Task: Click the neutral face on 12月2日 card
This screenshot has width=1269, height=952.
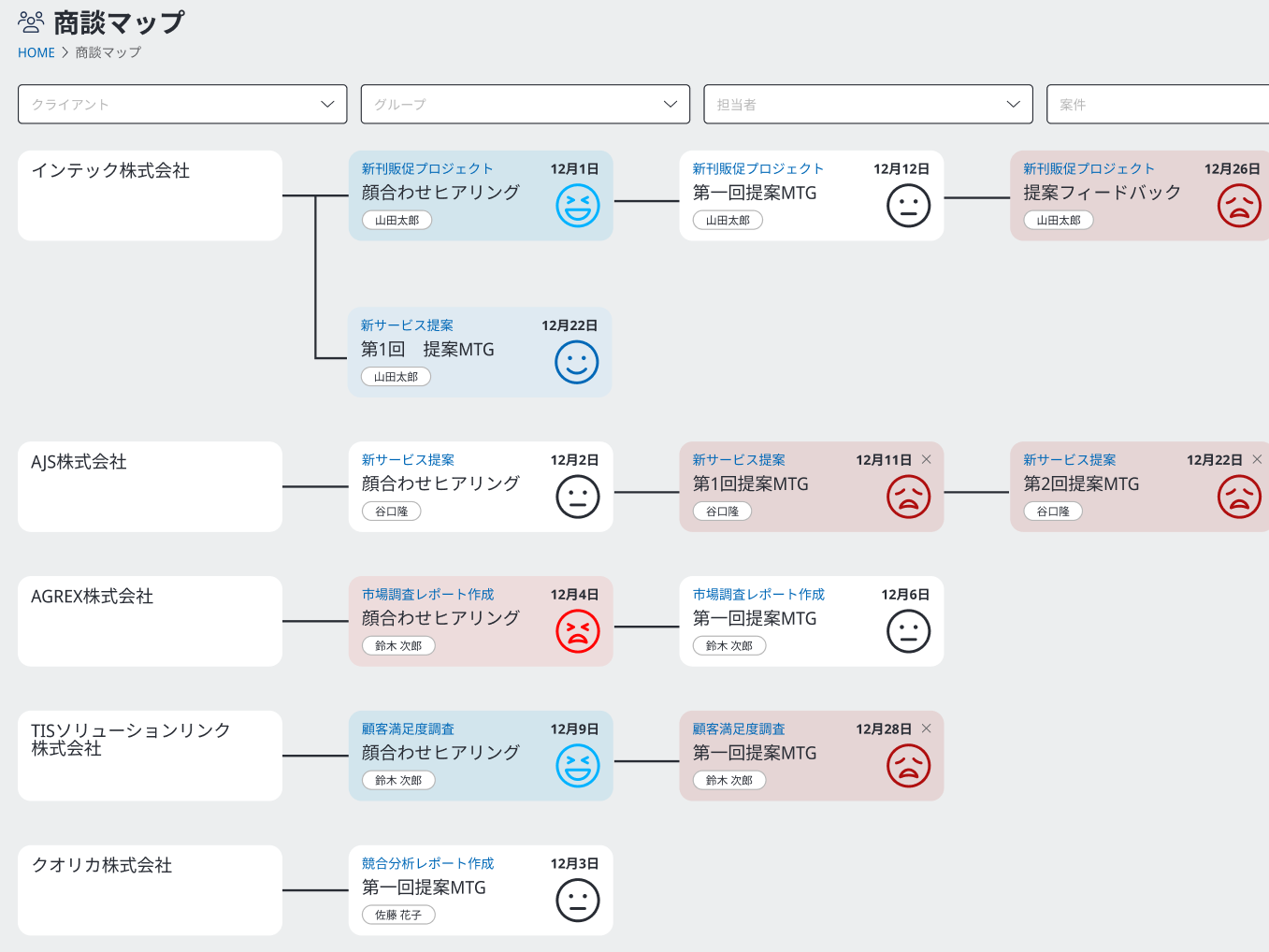Action: click(x=578, y=497)
